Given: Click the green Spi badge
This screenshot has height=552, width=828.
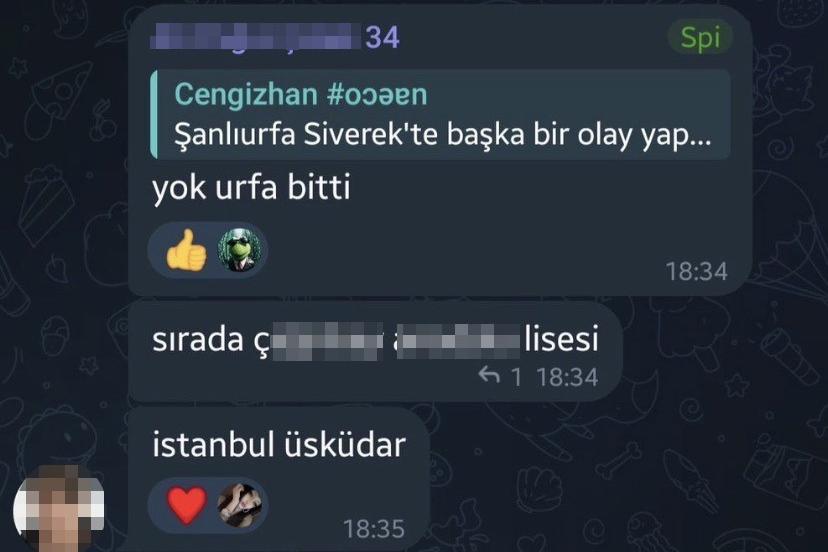Looking at the screenshot, I should (700, 38).
